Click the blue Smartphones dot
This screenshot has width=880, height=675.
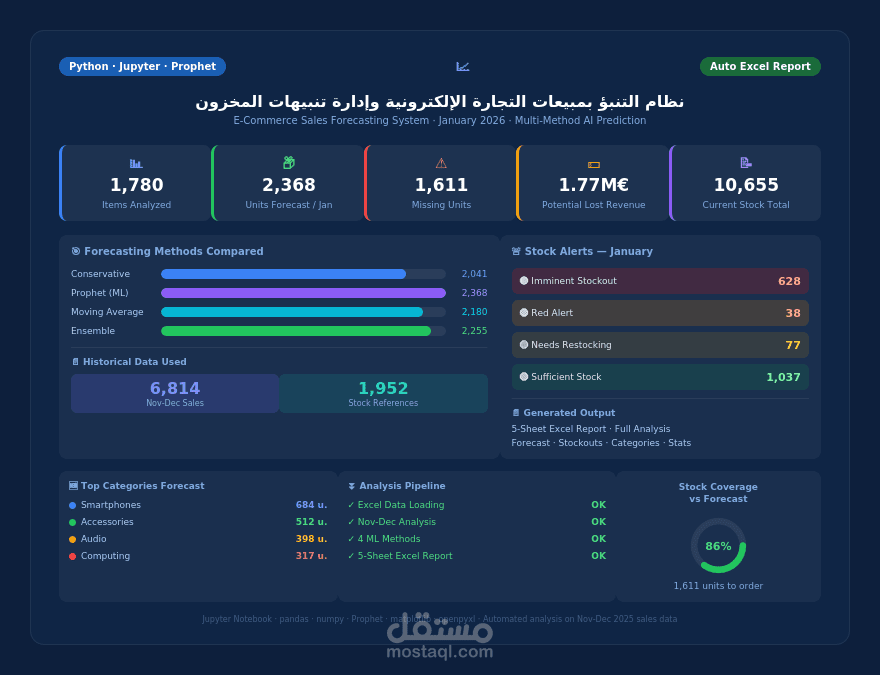[72, 506]
